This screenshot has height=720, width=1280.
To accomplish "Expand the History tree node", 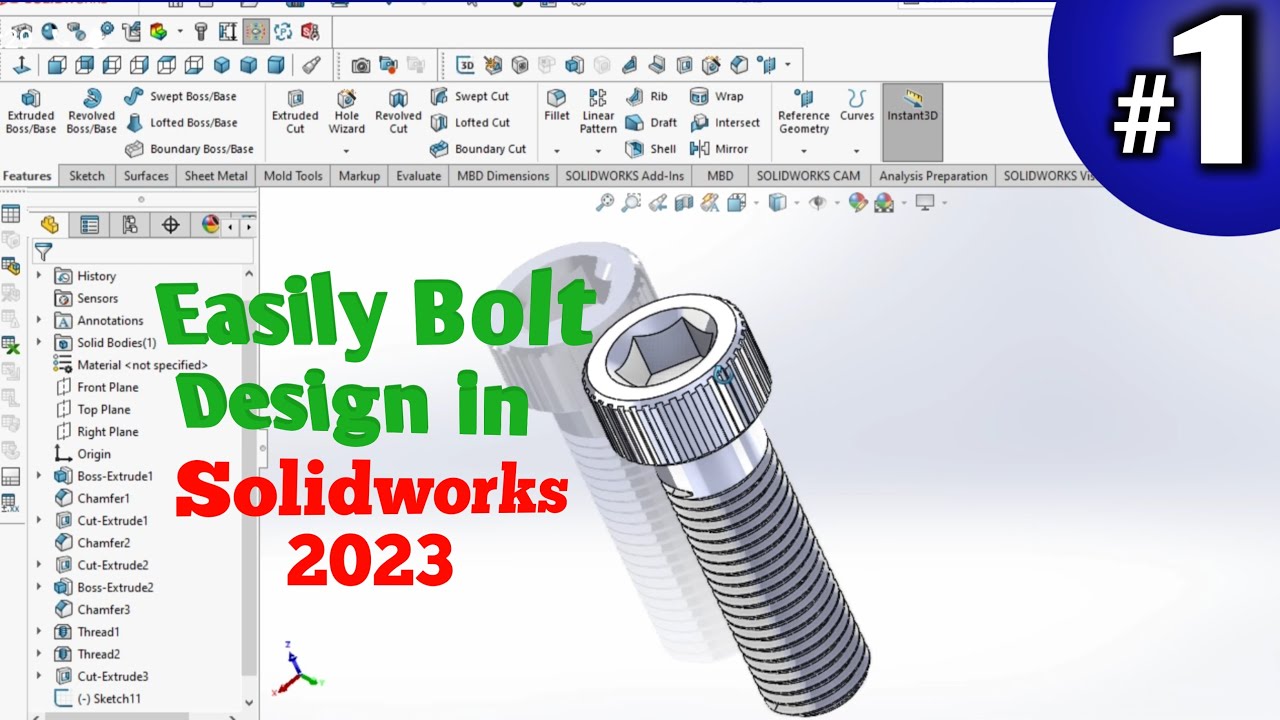I will click(x=39, y=276).
